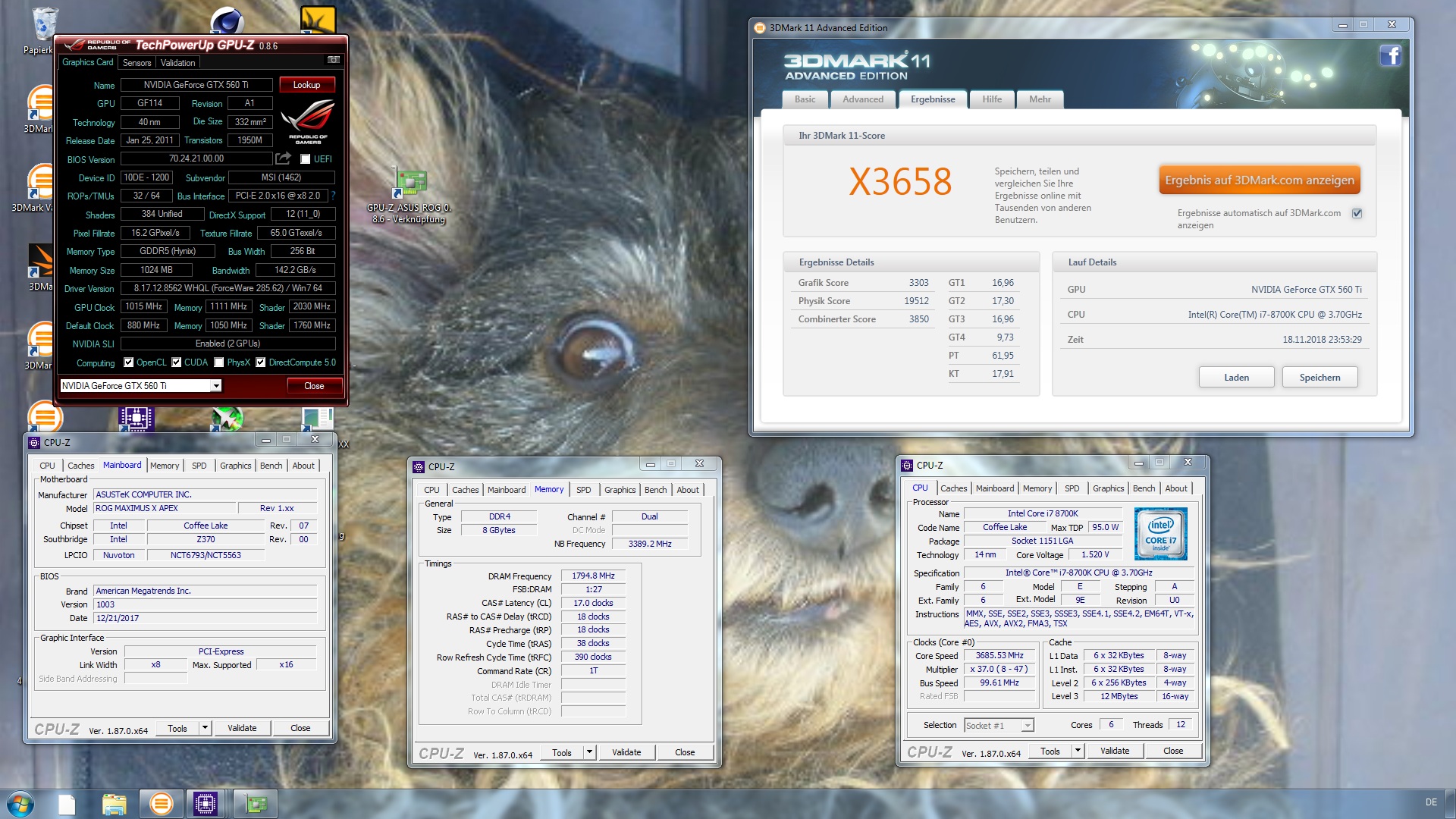Click the GPU-Z screenshot camera icon
1456x819 pixels.
pyautogui.click(x=333, y=60)
